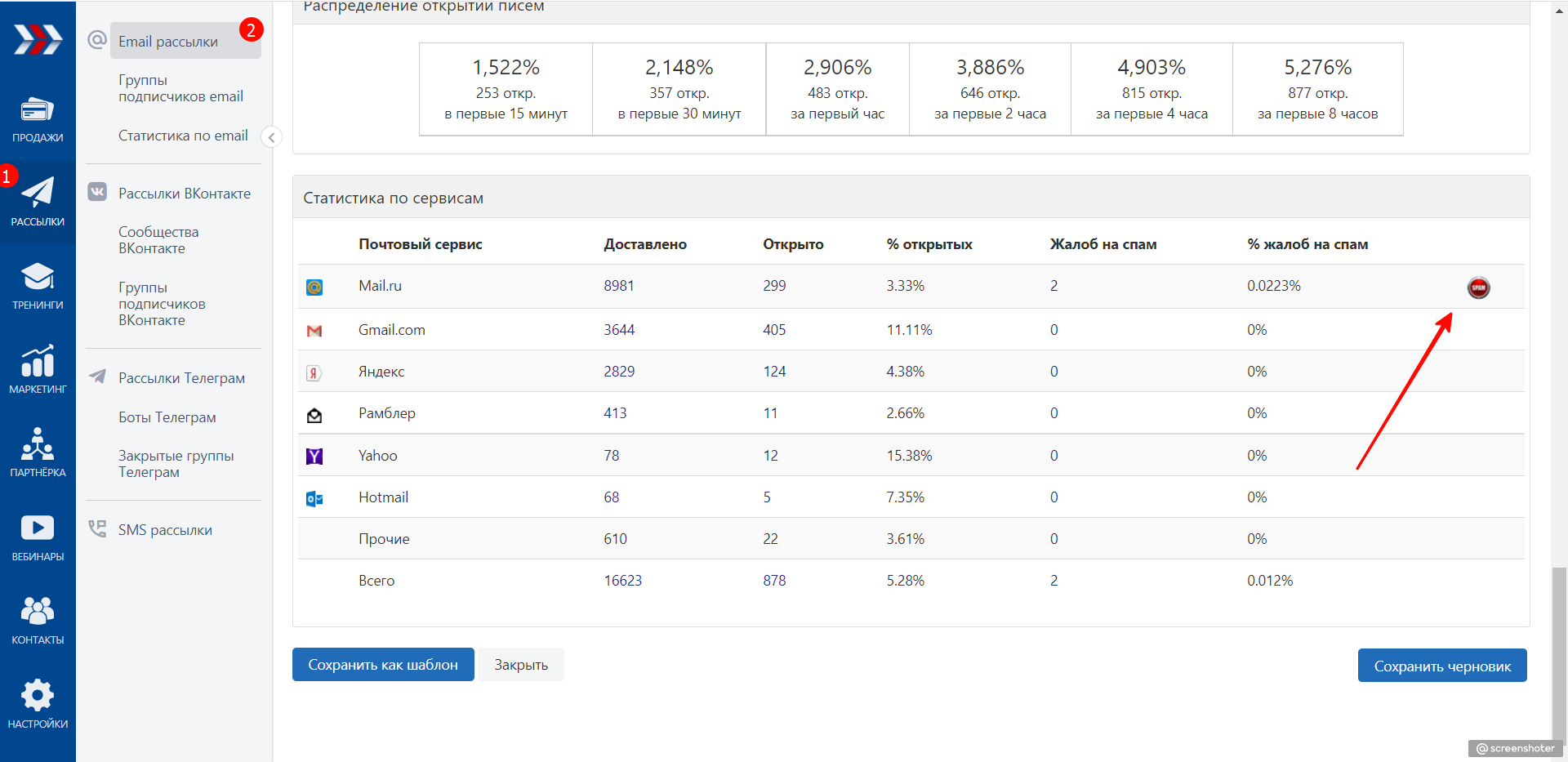
Task: Click the Закрыть button
Action: tap(521, 665)
